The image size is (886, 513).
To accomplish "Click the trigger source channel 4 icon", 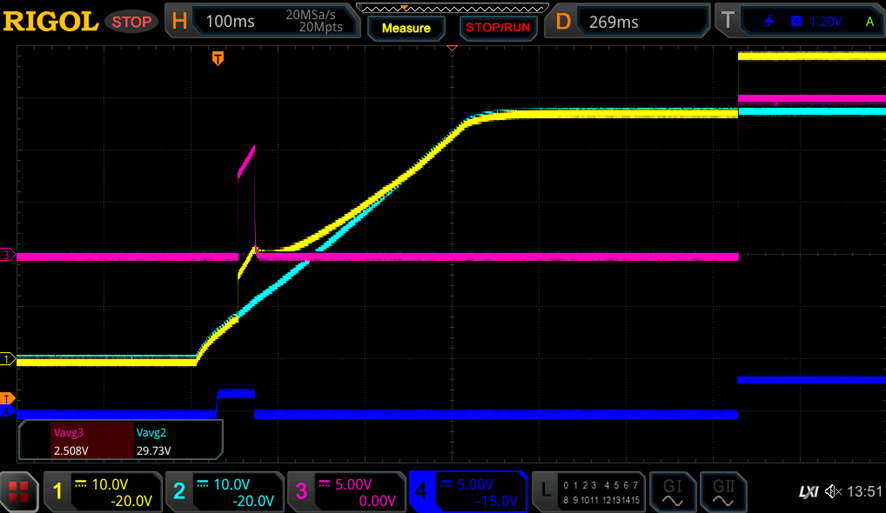I will pyautogui.click(x=796, y=21).
